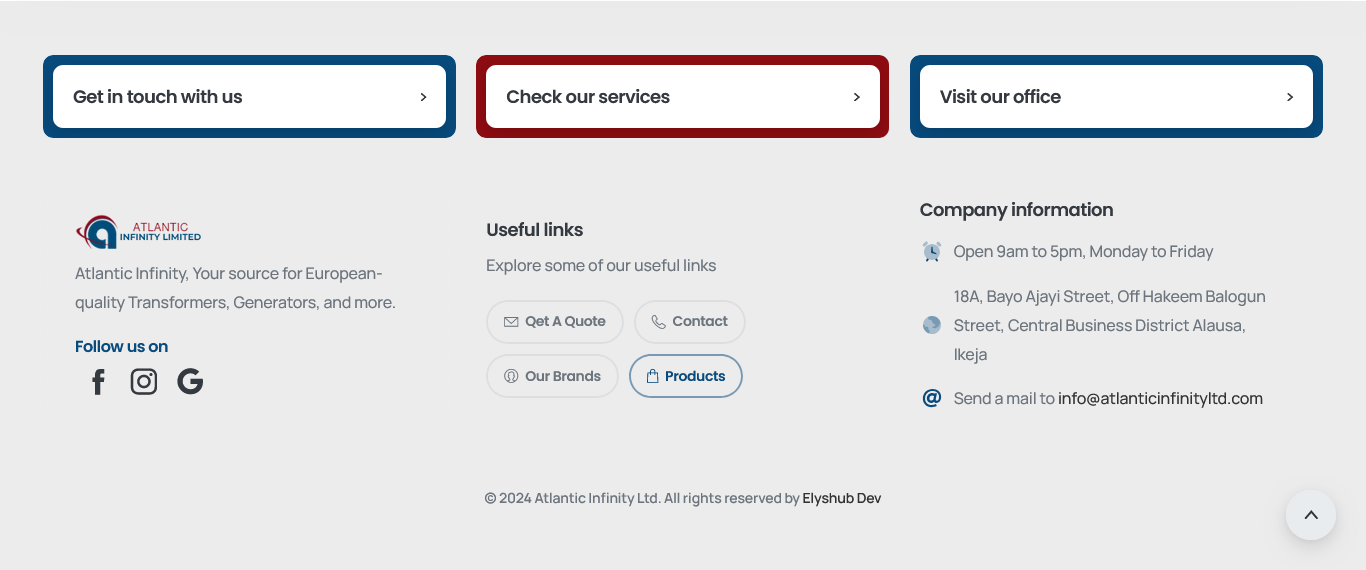Open the Facebook social icon
1366x570 pixels.
(x=98, y=382)
